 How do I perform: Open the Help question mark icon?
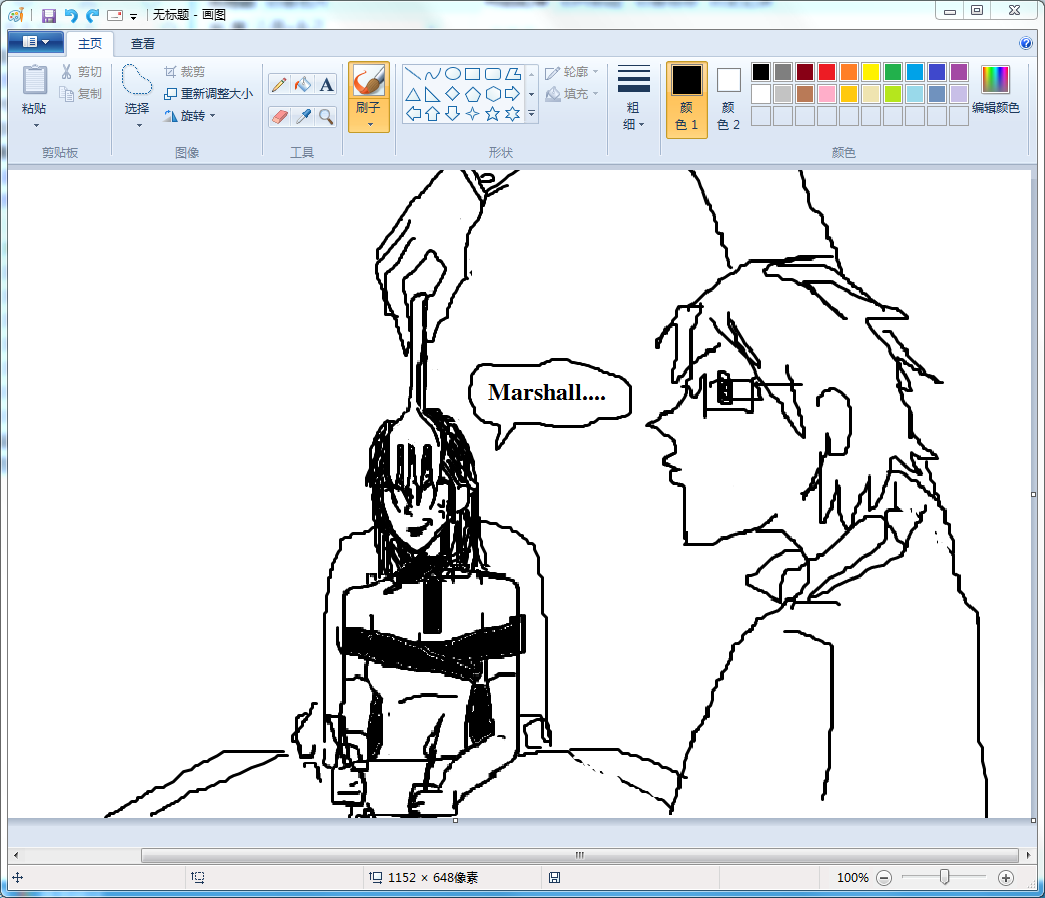[1025, 44]
